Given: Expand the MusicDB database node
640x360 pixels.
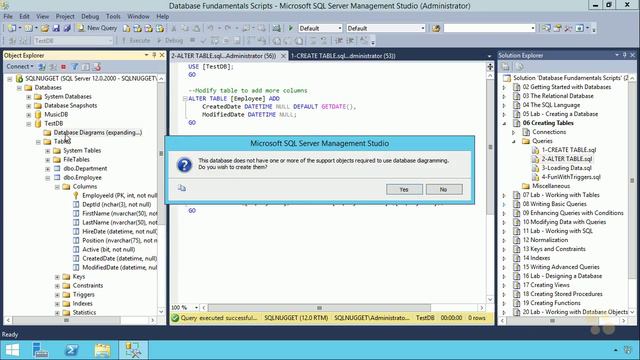Looking at the screenshot, I should click(x=29, y=115).
